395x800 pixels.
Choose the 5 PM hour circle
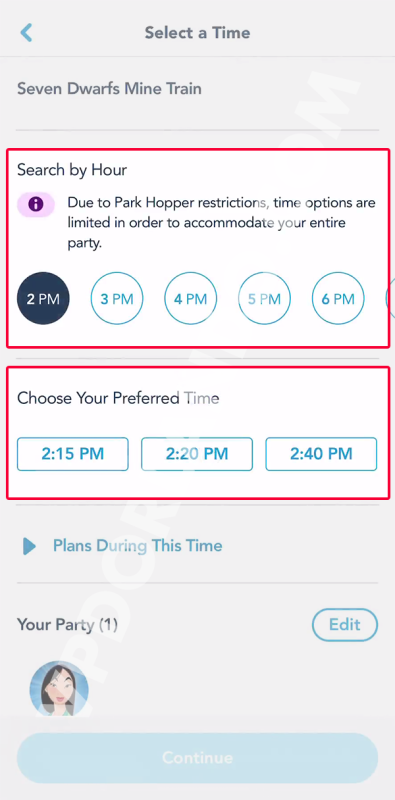tap(264, 298)
